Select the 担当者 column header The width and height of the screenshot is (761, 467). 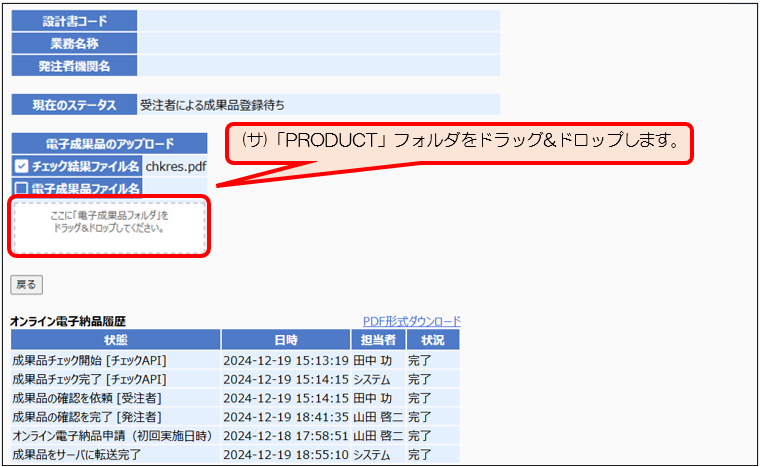[x=378, y=340]
